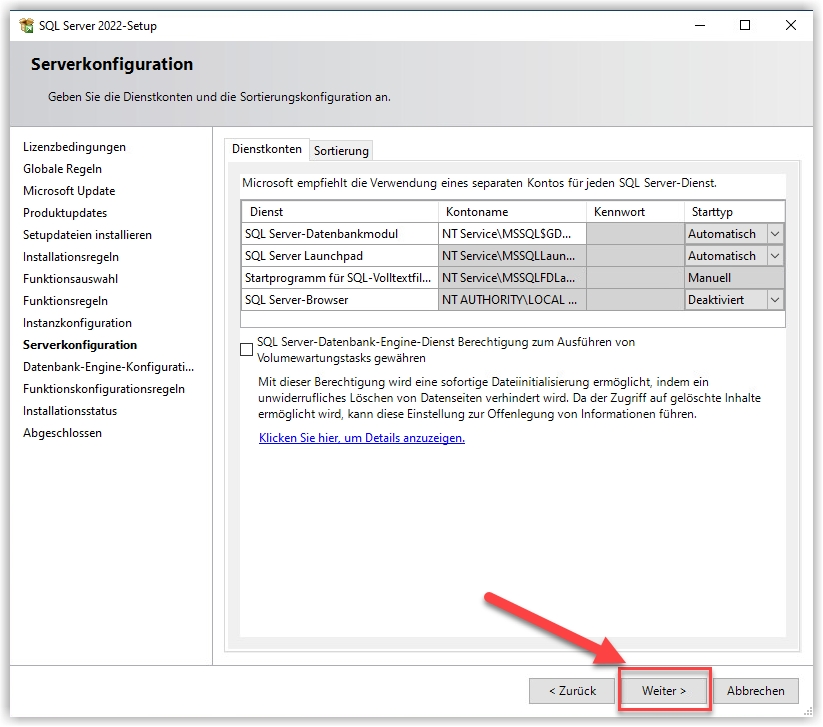
Task: Click Datenbank-Engine-Konfigurati... step
Action: coord(109,367)
